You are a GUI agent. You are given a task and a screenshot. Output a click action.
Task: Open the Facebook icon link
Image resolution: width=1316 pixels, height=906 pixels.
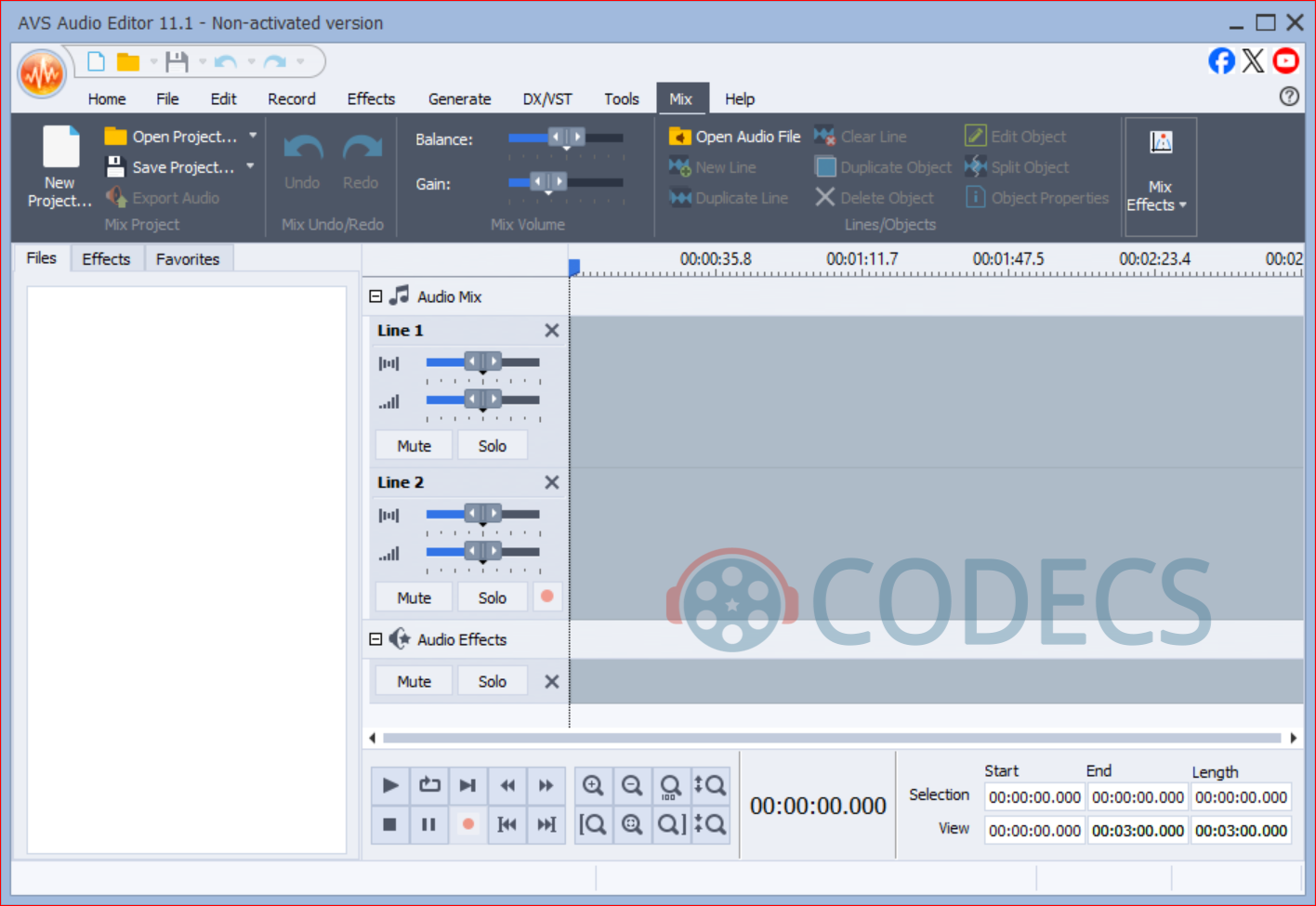1221,61
